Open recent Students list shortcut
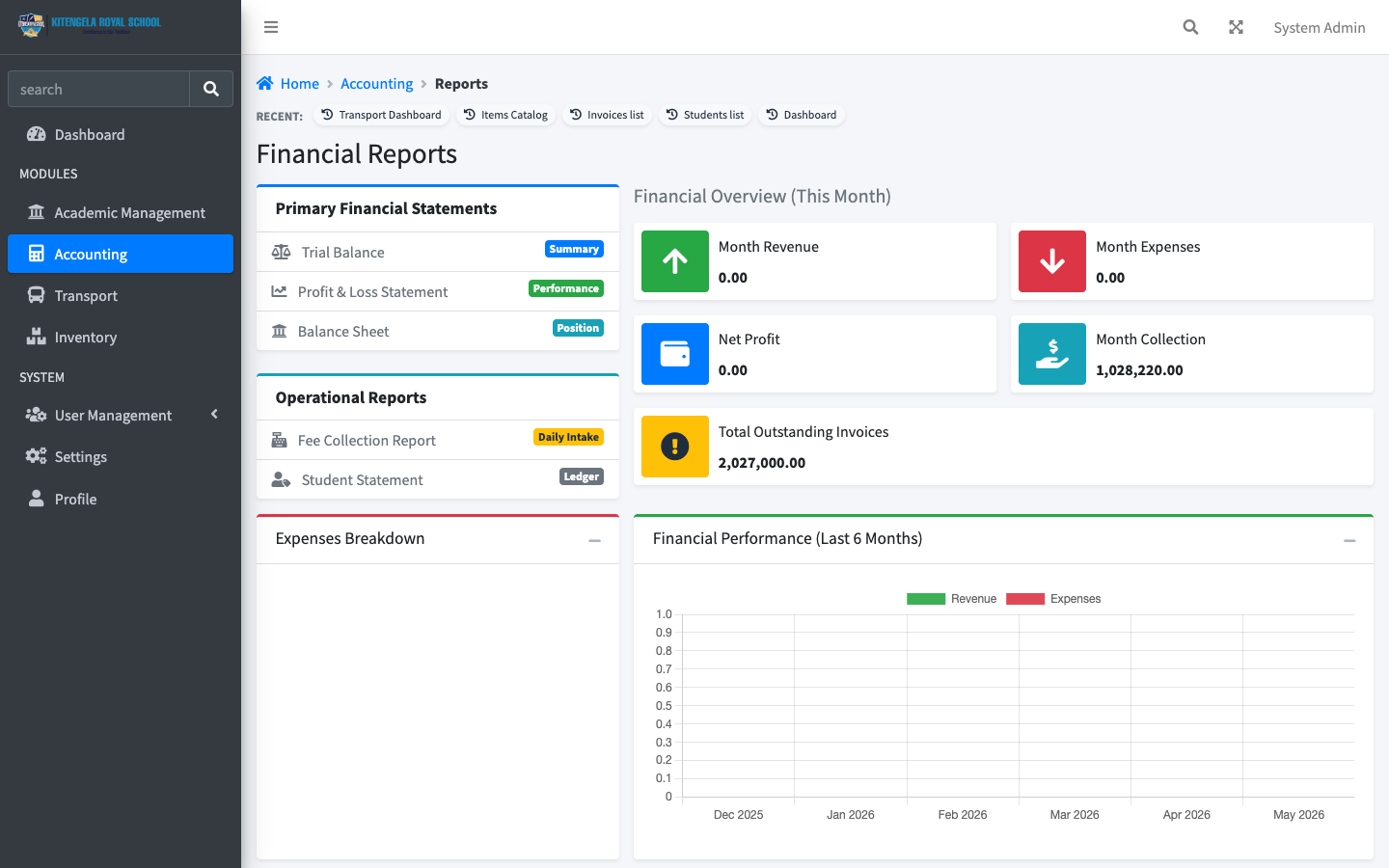Viewport: 1389px width, 868px height. 705,115
